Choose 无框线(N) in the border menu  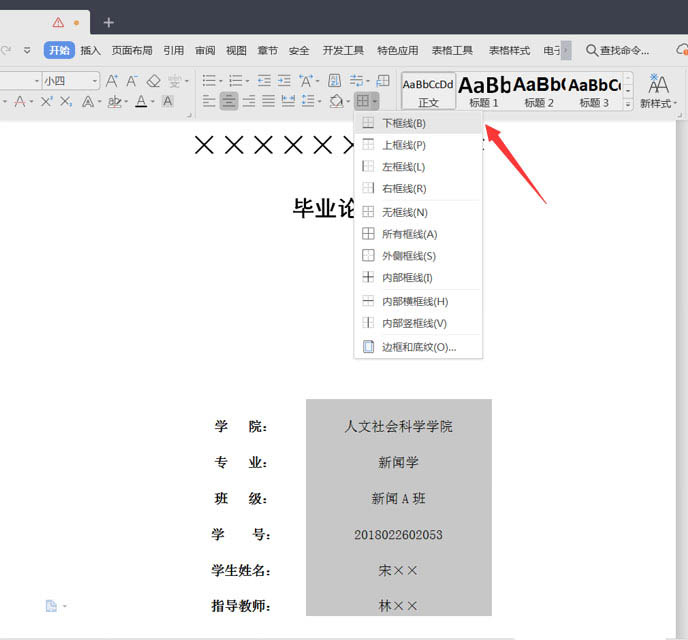[405, 212]
